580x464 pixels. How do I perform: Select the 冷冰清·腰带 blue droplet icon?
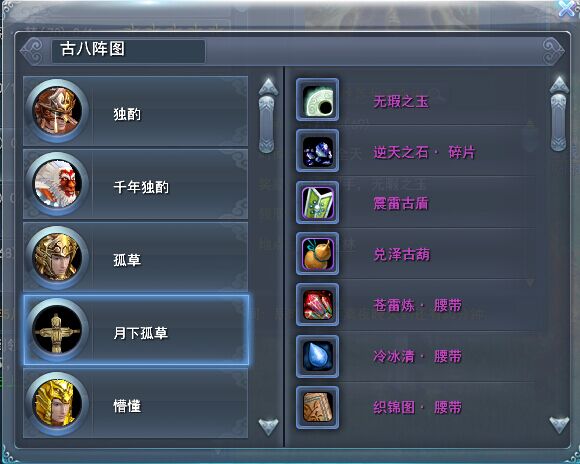click(x=317, y=356)
